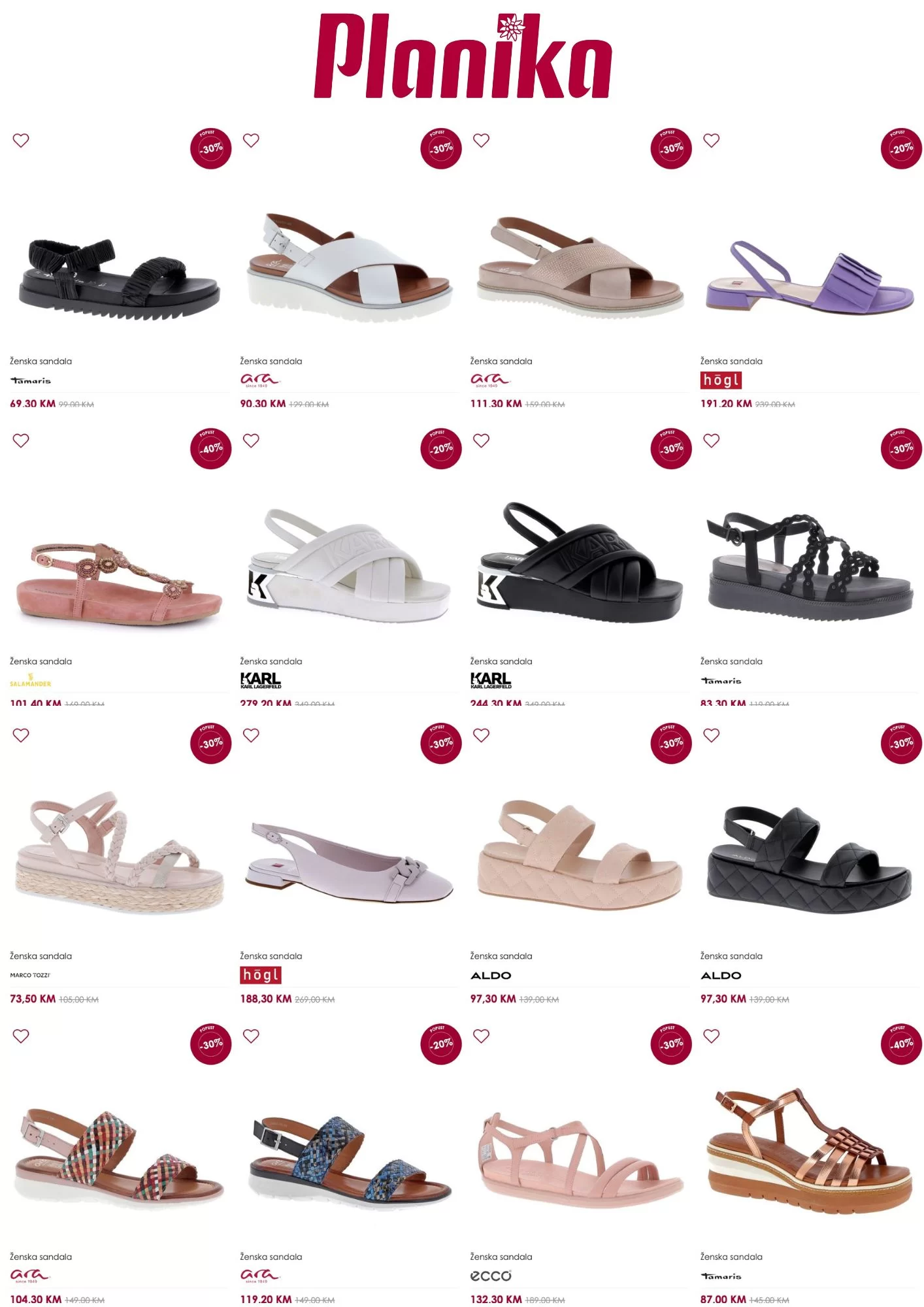The width and height of the screenshot is (924, 1307).
Task: Open the black Karl Lagerfeld sandal image
Action: pyautogui.click(x=579, y=562)
